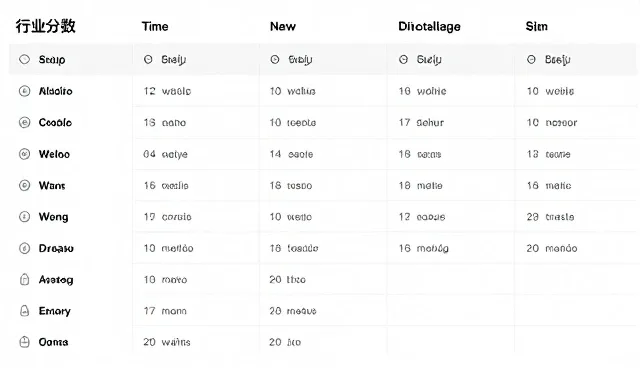The height and width of the screenshot is (368, 640).
Task: Select the icon beside Weng row
Action: 24,217
